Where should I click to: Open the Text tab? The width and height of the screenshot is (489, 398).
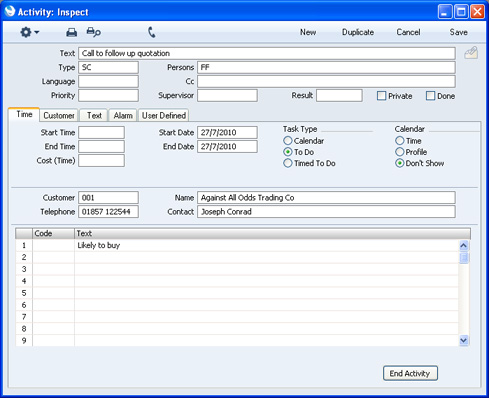click(94, 115)
